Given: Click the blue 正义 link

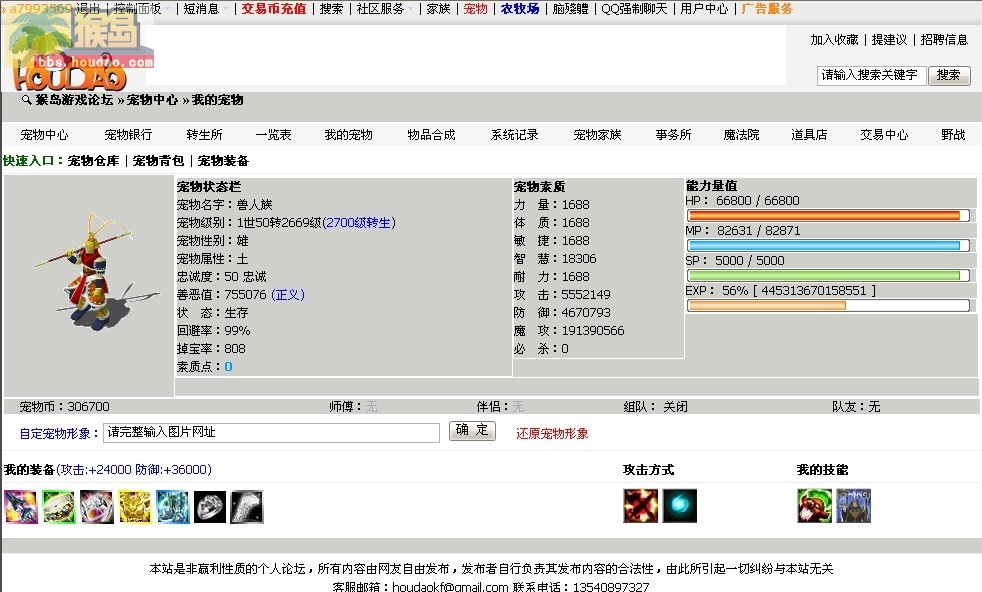Looking at the screenshot, I should 287,294.
